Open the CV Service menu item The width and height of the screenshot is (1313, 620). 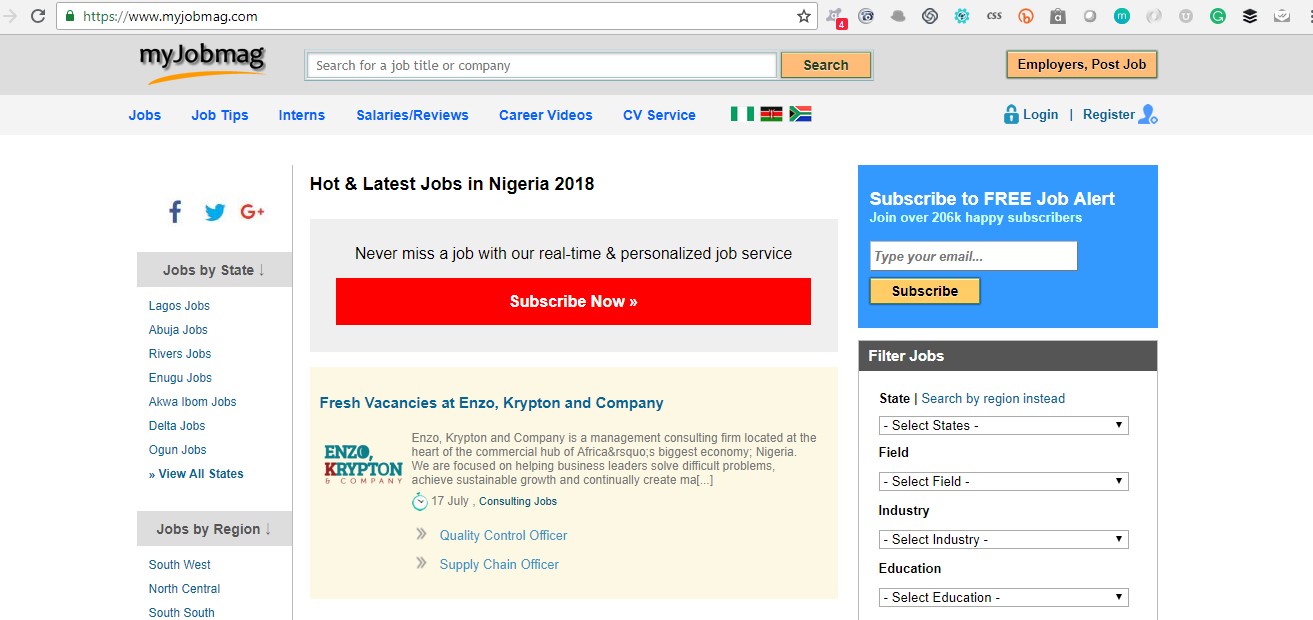[x=659, y=115]
